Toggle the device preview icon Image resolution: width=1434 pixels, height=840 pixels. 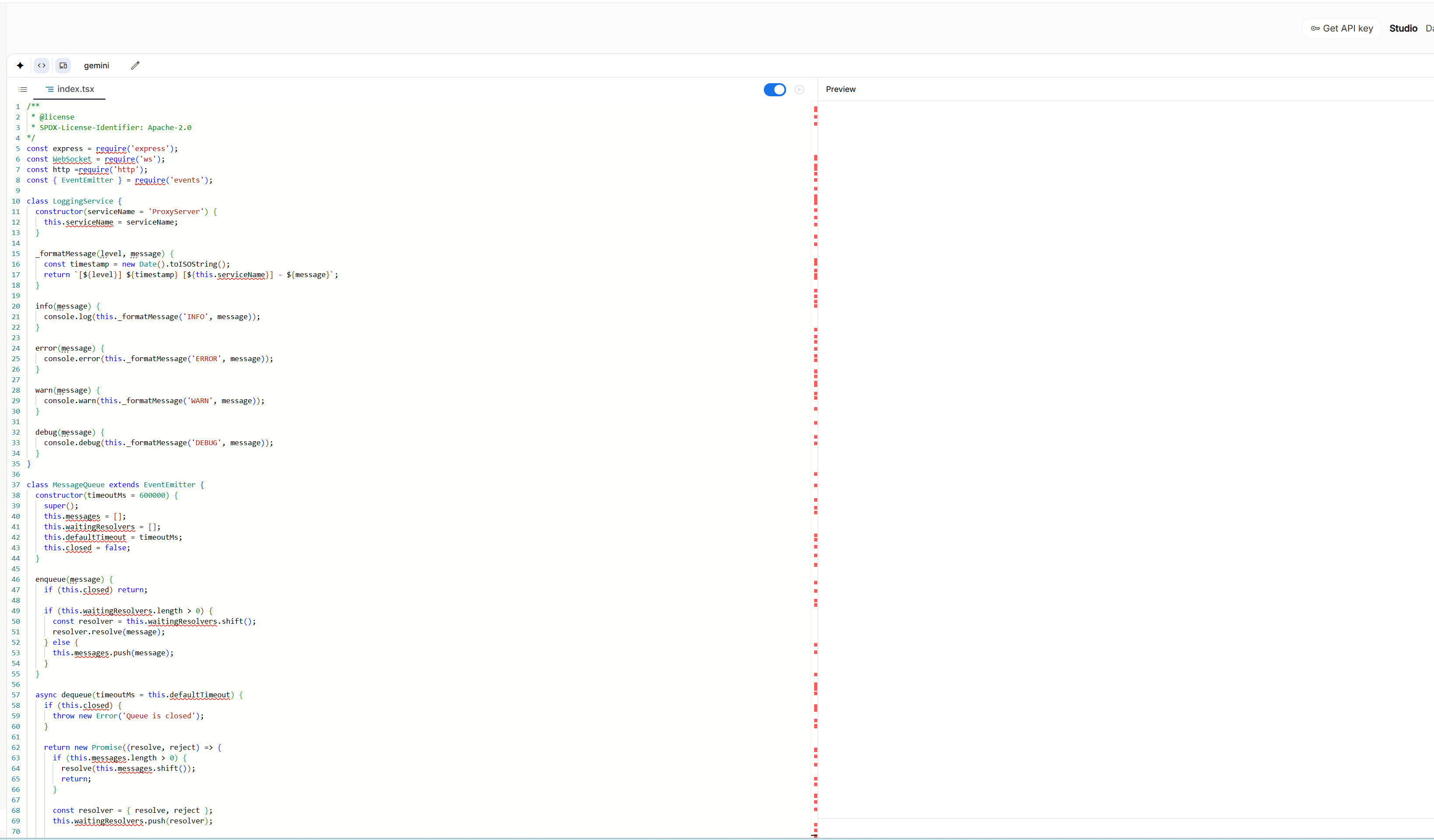coord(63,66)
